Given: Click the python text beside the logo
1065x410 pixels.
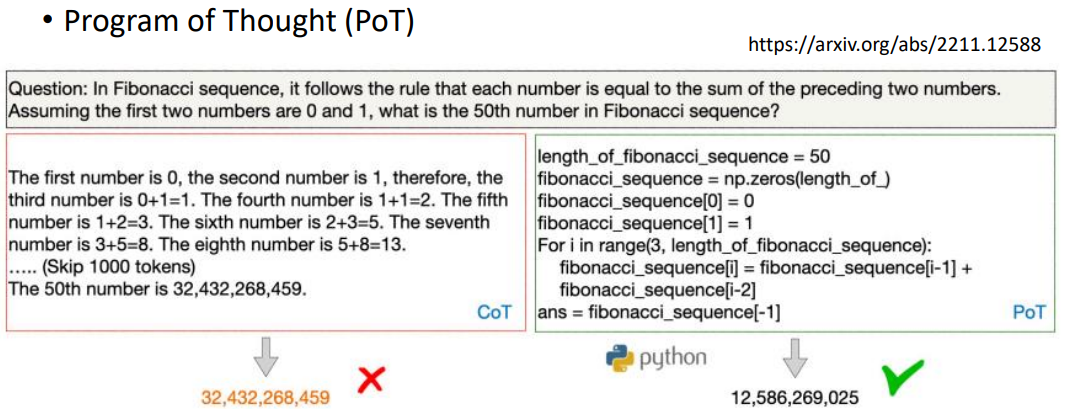Looking at the screenshot, I should tap(671, 359).
